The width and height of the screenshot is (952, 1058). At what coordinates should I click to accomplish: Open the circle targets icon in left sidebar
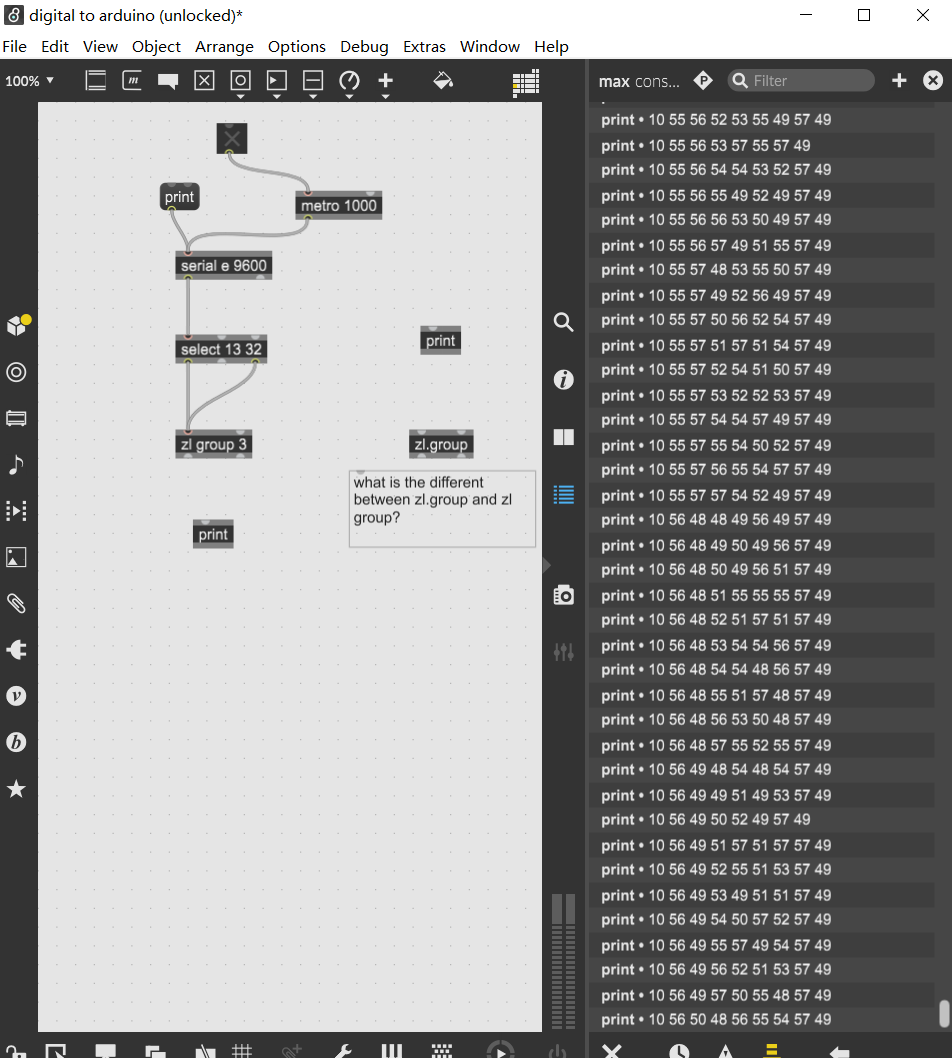pyautogui.click(x=16, y=372)
